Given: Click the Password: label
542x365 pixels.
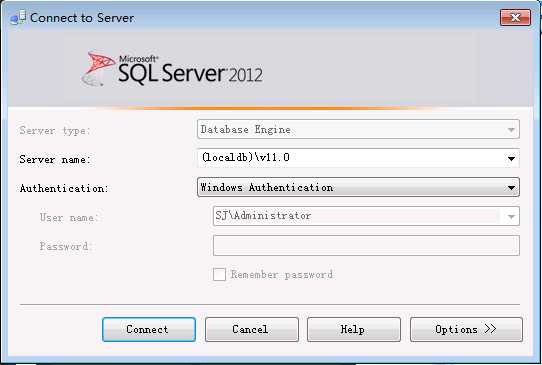Looking at the screenshot, I should click(65, 246).
